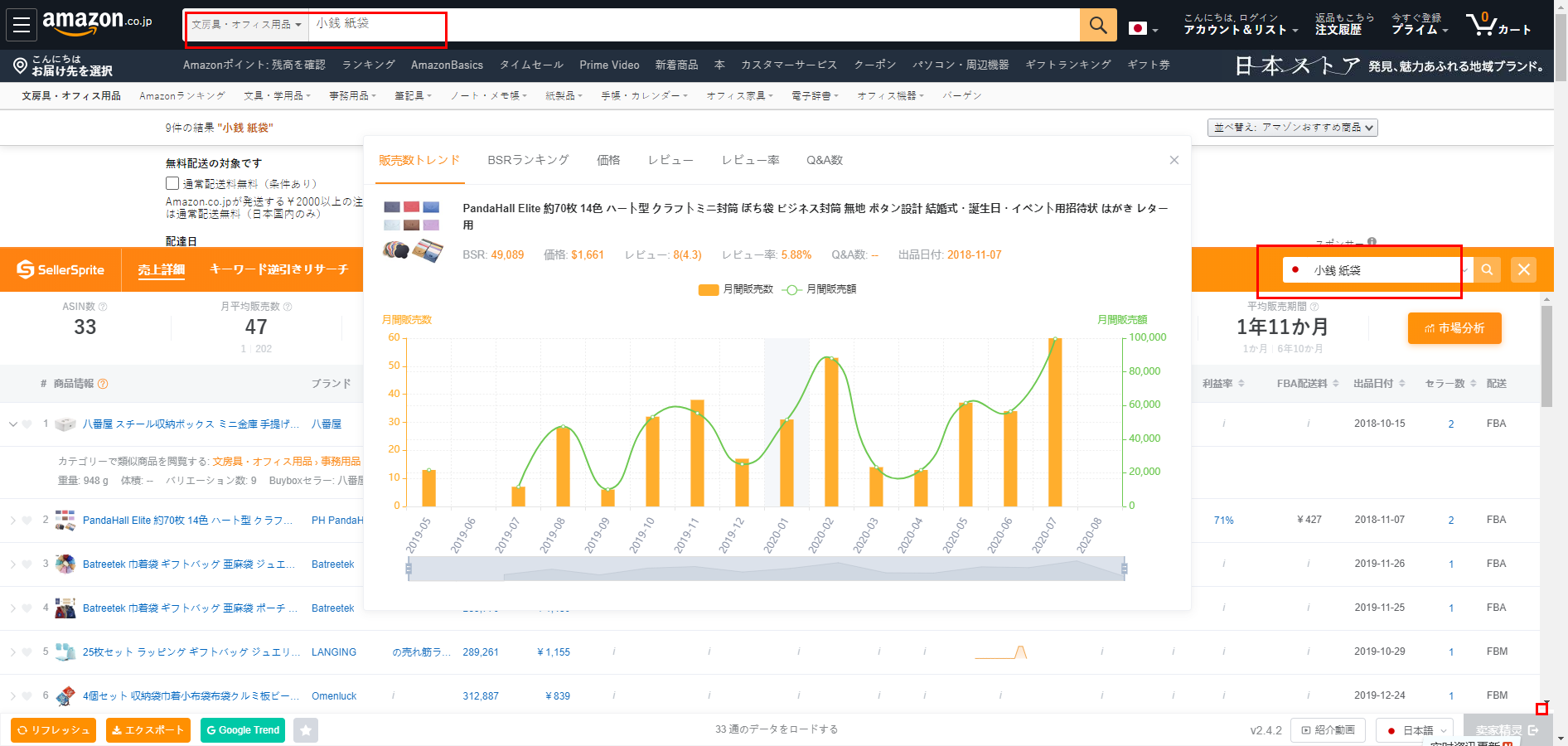Switch to the BSRランキング tab

tap(528, 160)
